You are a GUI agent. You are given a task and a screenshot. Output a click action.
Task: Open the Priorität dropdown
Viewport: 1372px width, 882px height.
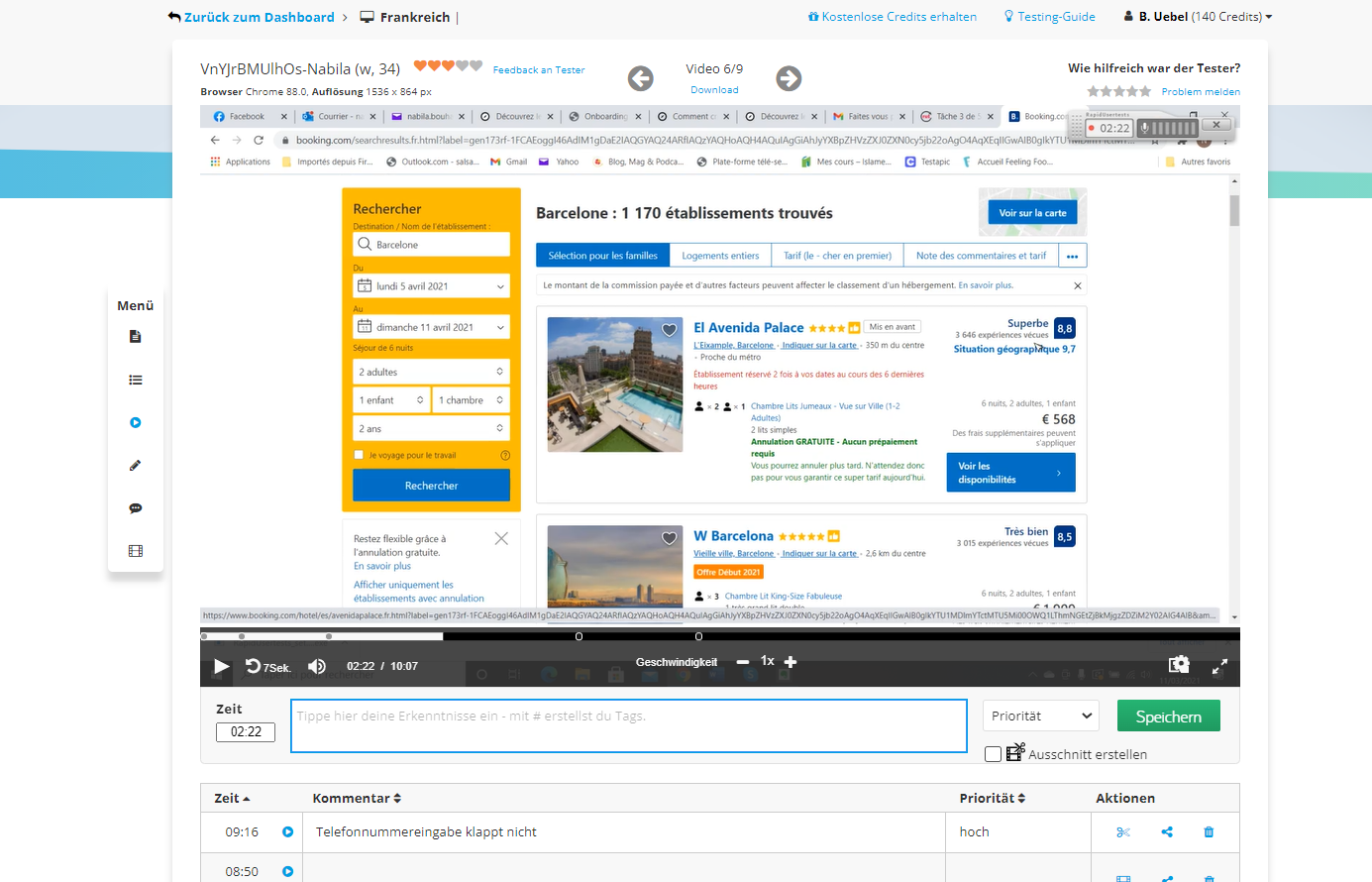[x=1040, y=715]
